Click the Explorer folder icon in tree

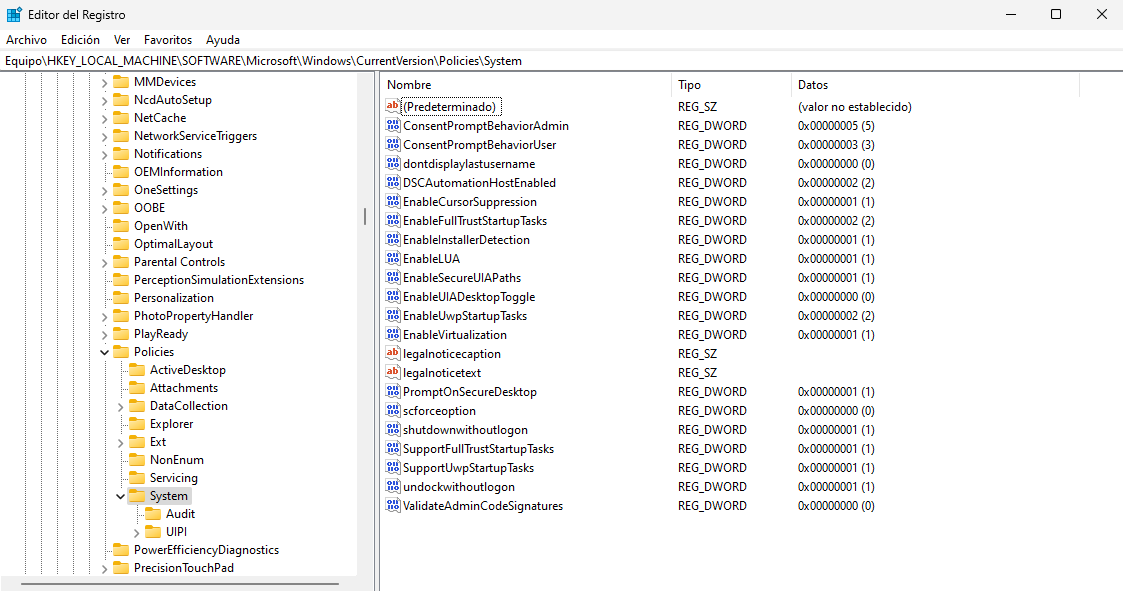(137, 424)
